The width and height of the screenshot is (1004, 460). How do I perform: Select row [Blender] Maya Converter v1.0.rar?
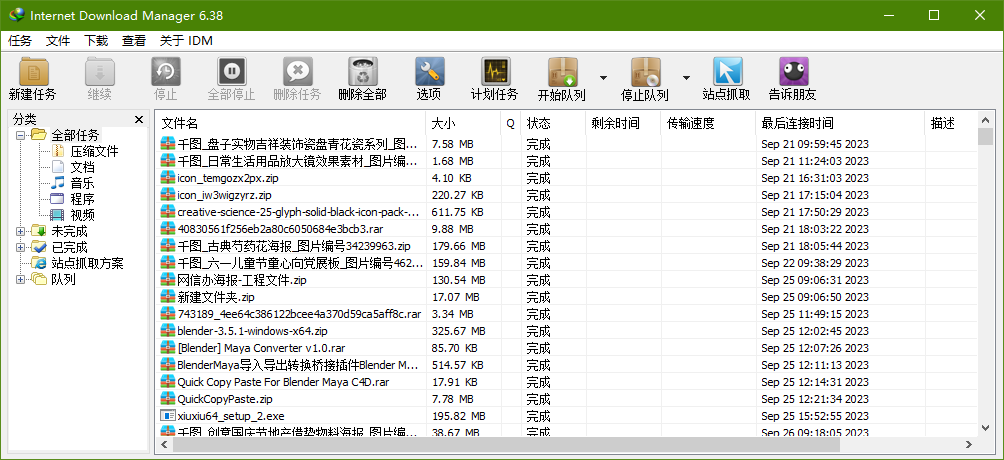tap(567, 348)
